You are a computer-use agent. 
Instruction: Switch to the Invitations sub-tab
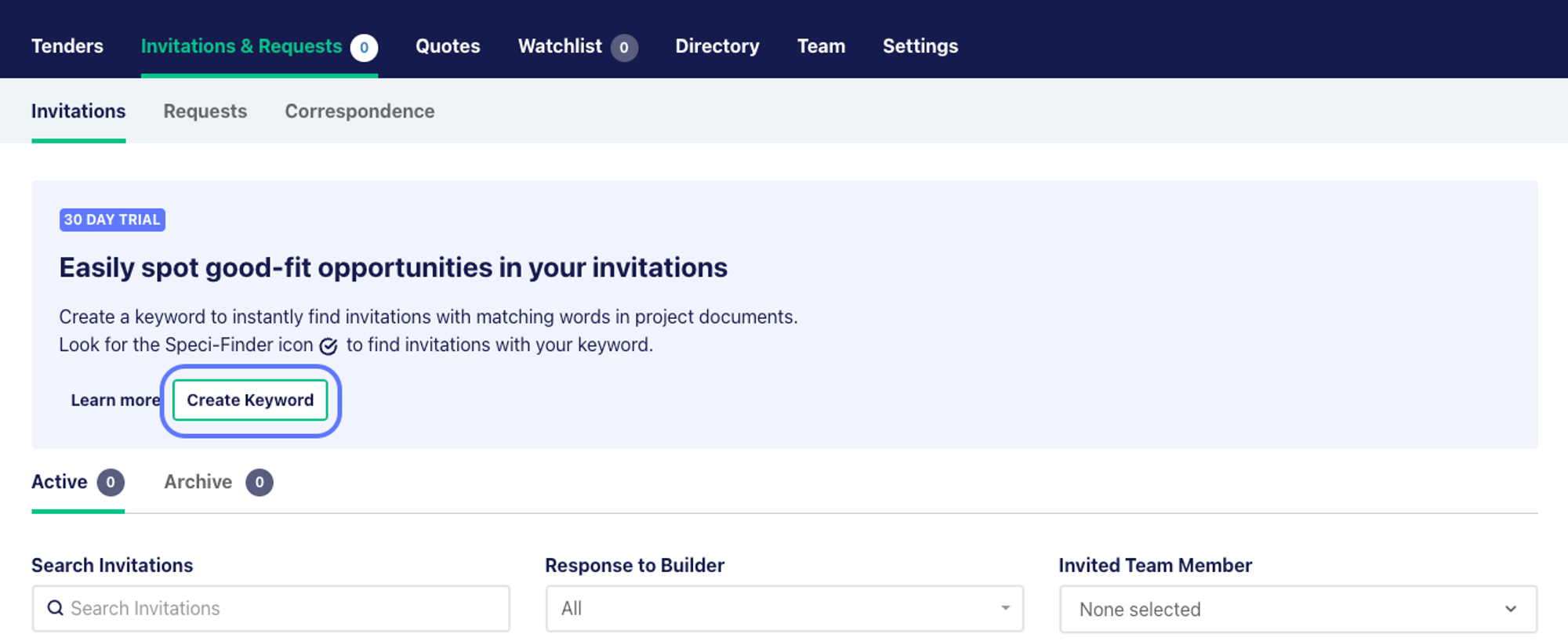pos(78,111)
